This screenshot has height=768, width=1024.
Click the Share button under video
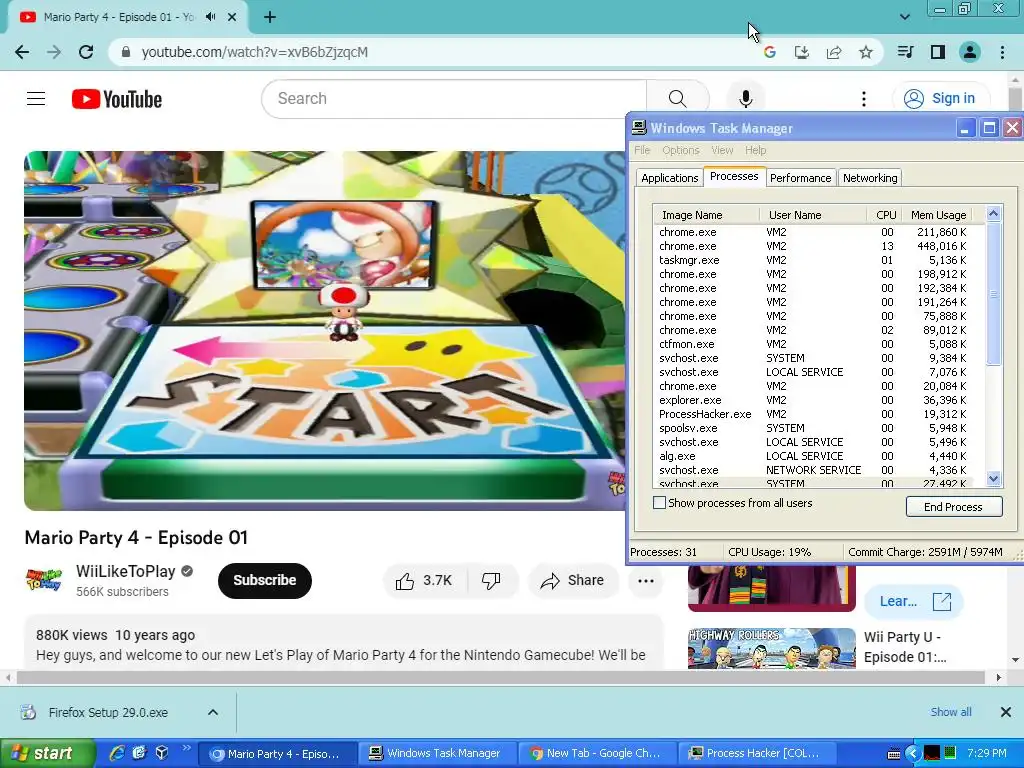click(573, 581)
